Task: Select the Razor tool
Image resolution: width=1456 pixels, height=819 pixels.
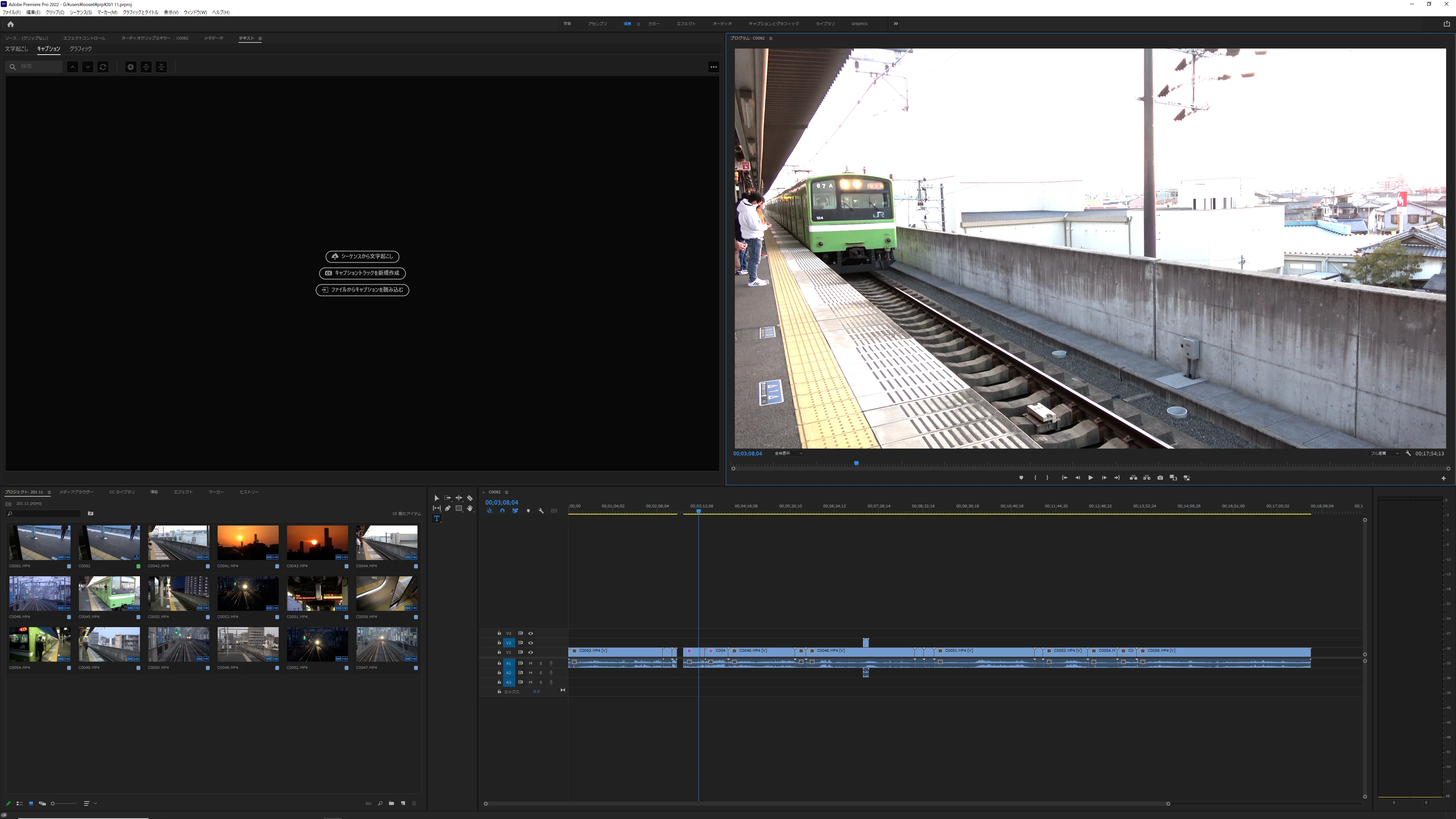Action: tap(470, 498)
